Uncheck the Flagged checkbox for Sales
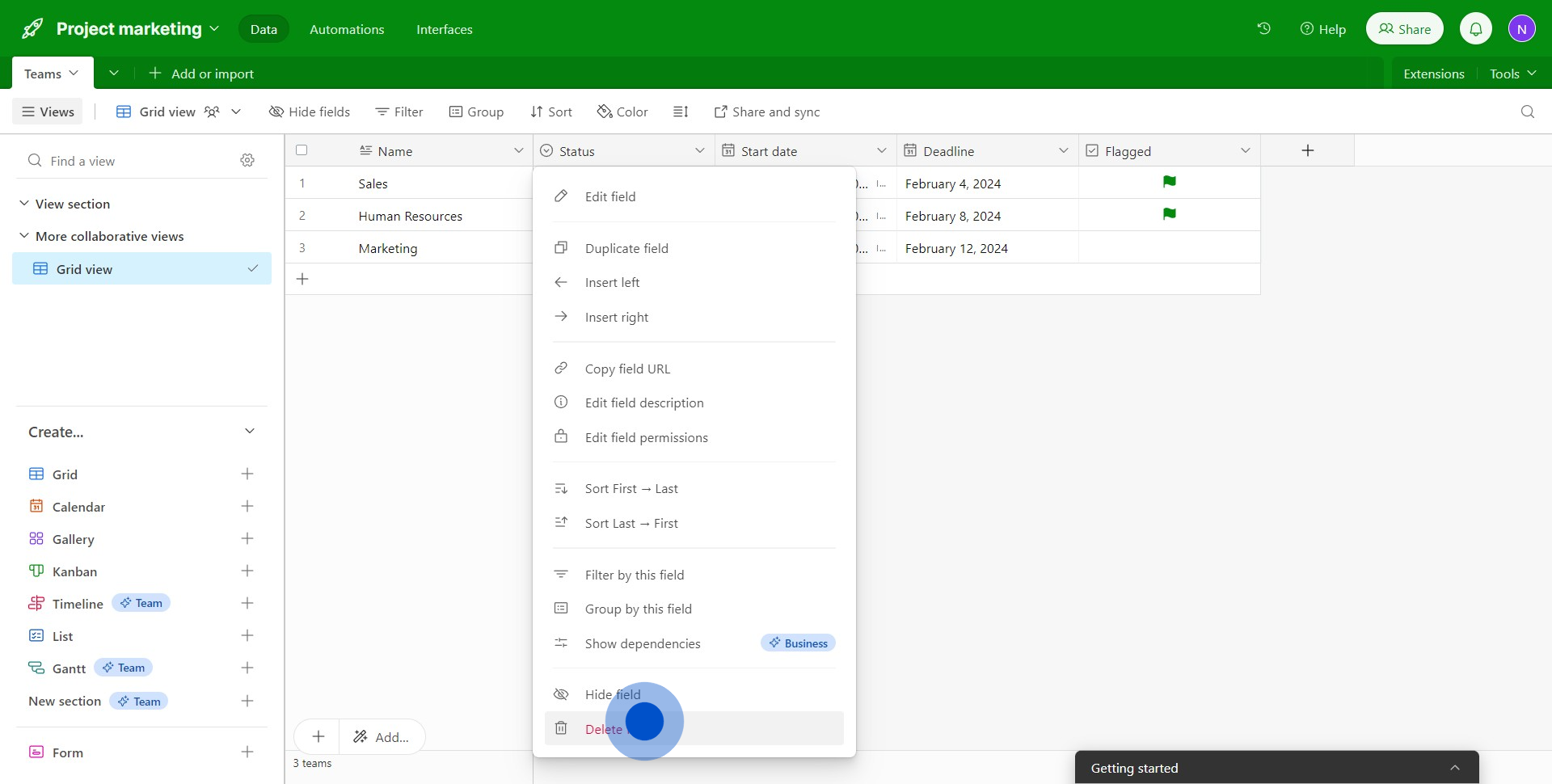 pyautogui.click(x=1169, y=183)
